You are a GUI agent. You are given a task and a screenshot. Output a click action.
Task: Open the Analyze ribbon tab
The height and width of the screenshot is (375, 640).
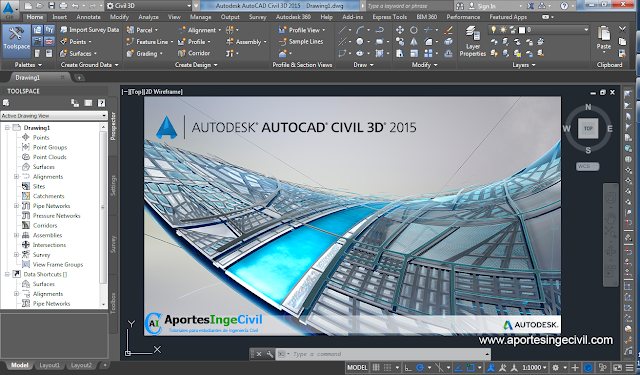[x=148, y=17]
